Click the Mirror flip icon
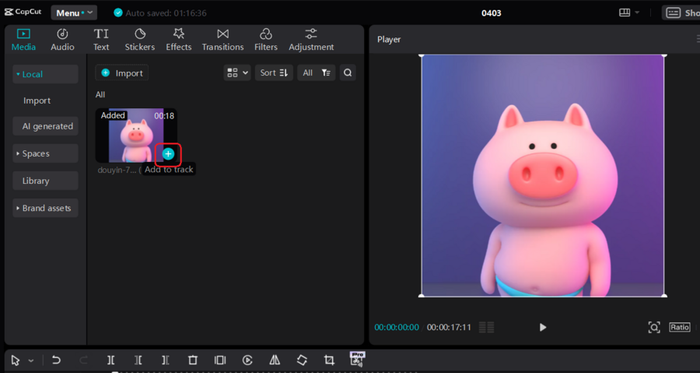Image resolution: width=700 pixels, height=373 pixels. click(x=275, y=360)
